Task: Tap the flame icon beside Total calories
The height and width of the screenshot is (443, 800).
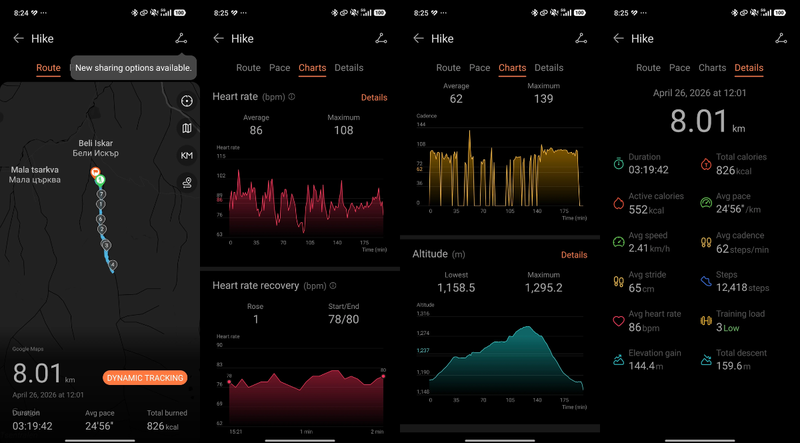Action: [x=706, y=164]
